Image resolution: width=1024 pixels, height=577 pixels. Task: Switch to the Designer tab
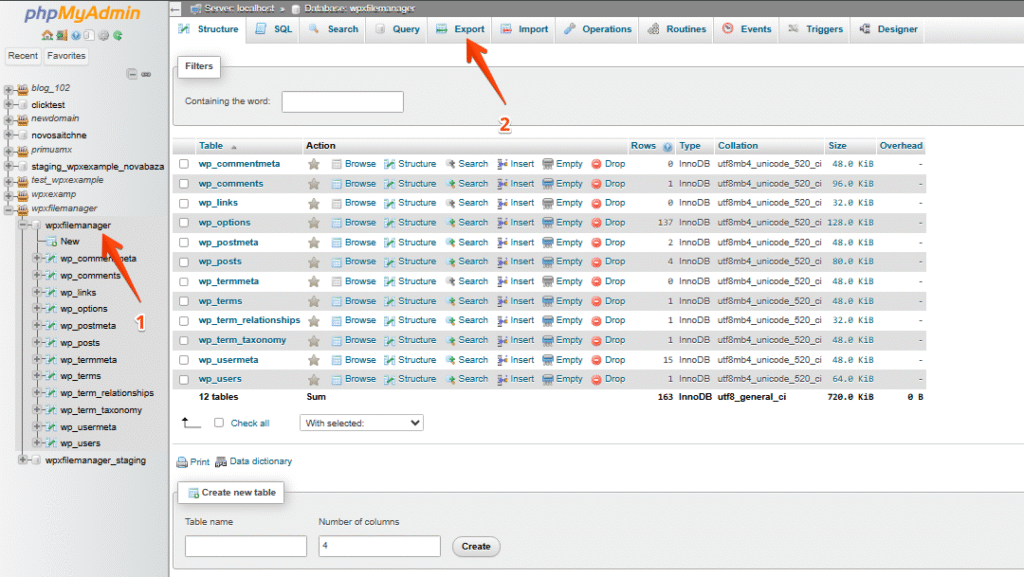[888, 29]
